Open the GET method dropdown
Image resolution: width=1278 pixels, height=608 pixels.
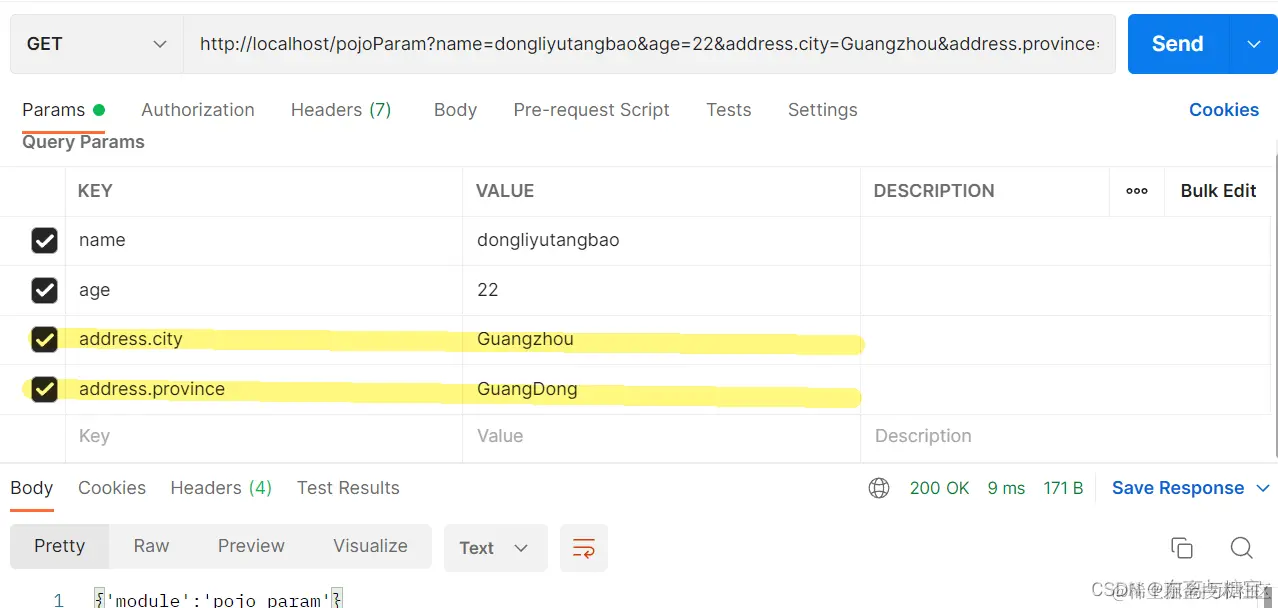pyautogui.click(x=97, y=44)
